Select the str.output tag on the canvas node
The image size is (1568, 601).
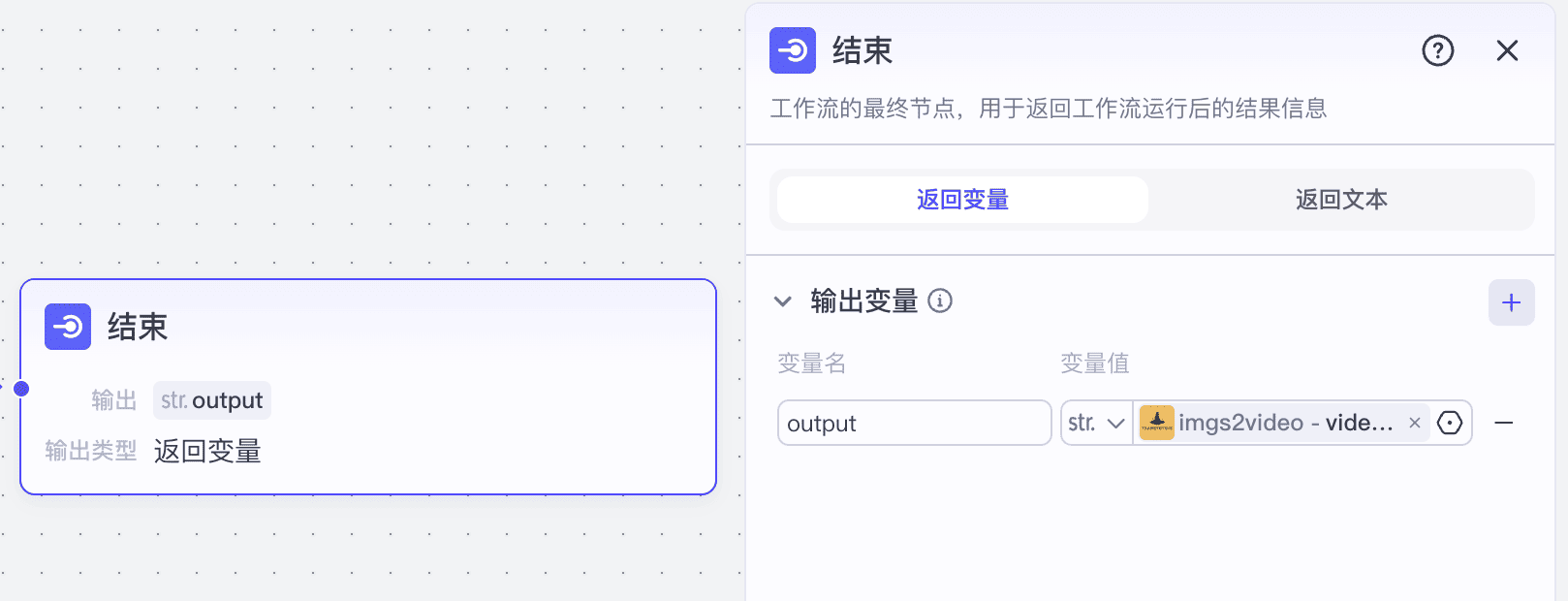[x=212, y=399]
